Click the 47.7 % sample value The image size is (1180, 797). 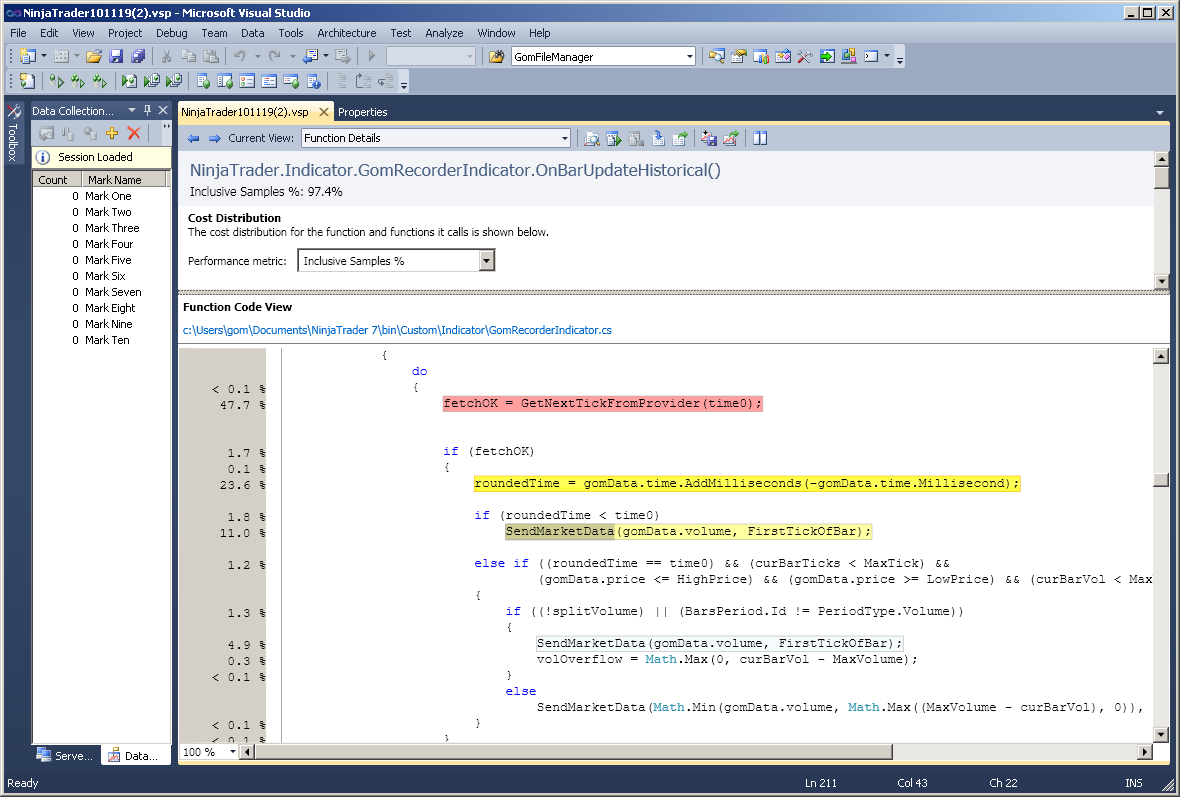coord(242,405)
